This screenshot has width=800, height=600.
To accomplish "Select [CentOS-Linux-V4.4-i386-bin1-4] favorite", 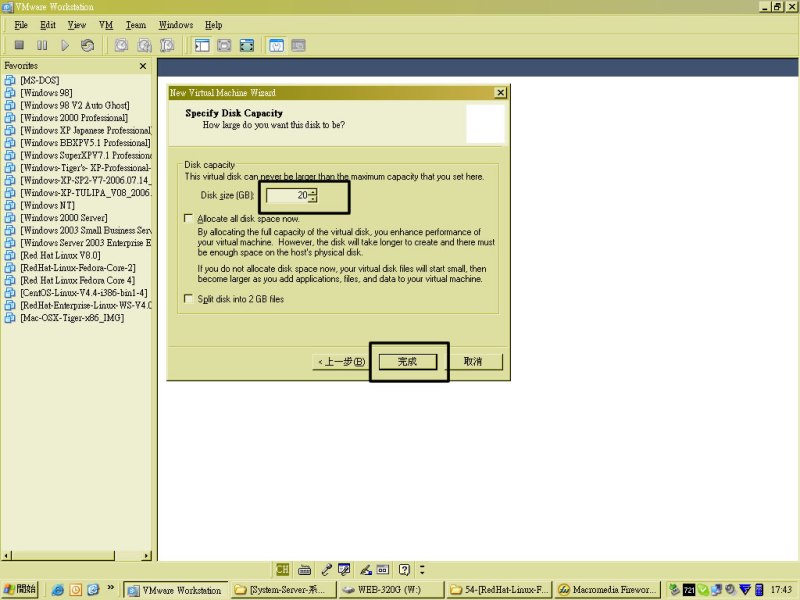I will [84, 292].
